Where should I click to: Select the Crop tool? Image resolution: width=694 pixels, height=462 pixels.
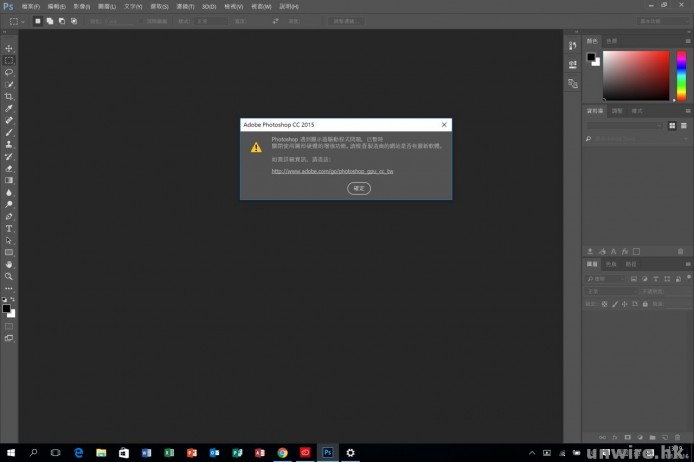coord(9,96)
